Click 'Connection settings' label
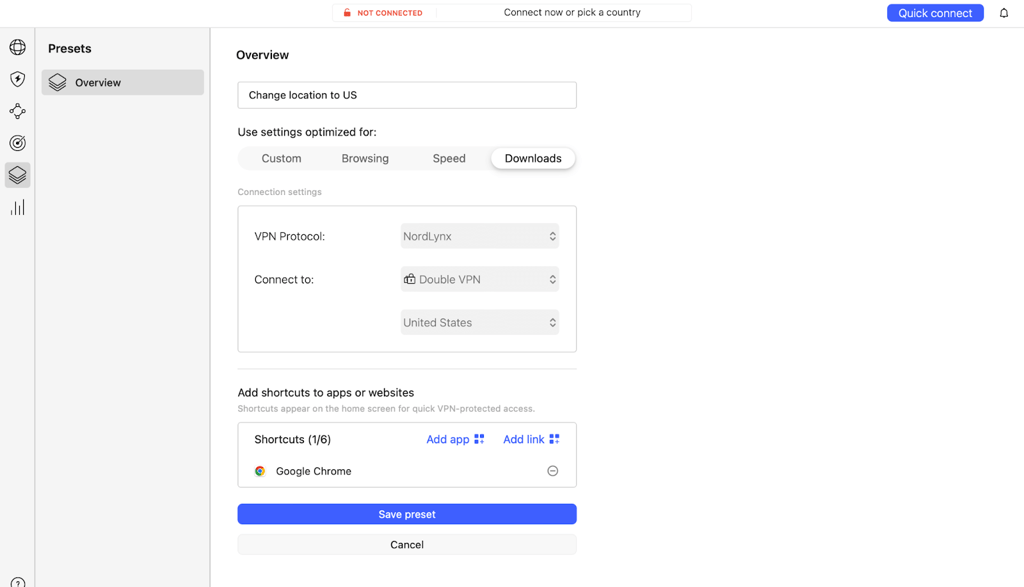1024x587 pixels. tap(280, 192)
